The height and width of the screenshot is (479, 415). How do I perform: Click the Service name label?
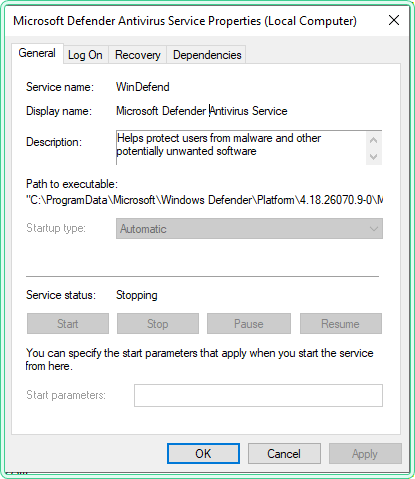click(x=60, y=87)
